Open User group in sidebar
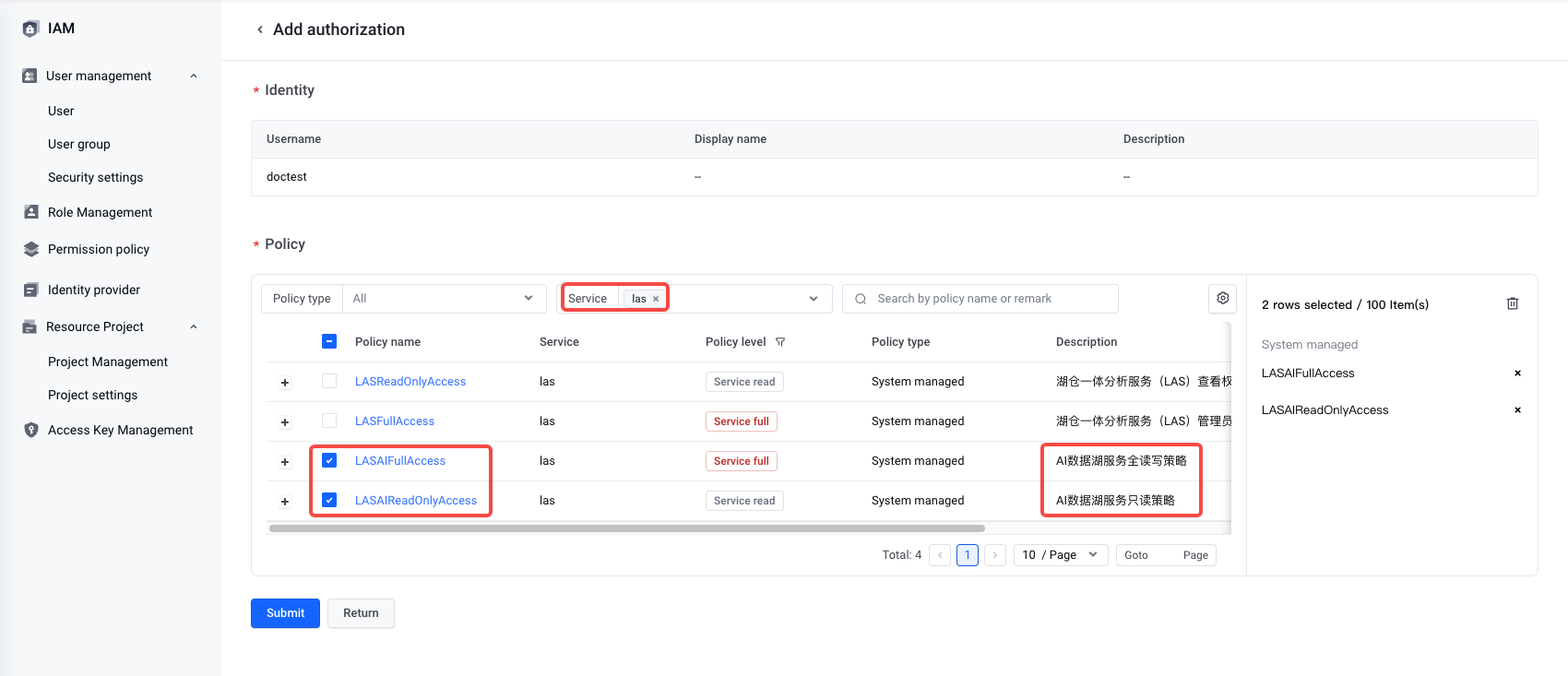This screenshot has height=676, width=1568. click(79, 144)
